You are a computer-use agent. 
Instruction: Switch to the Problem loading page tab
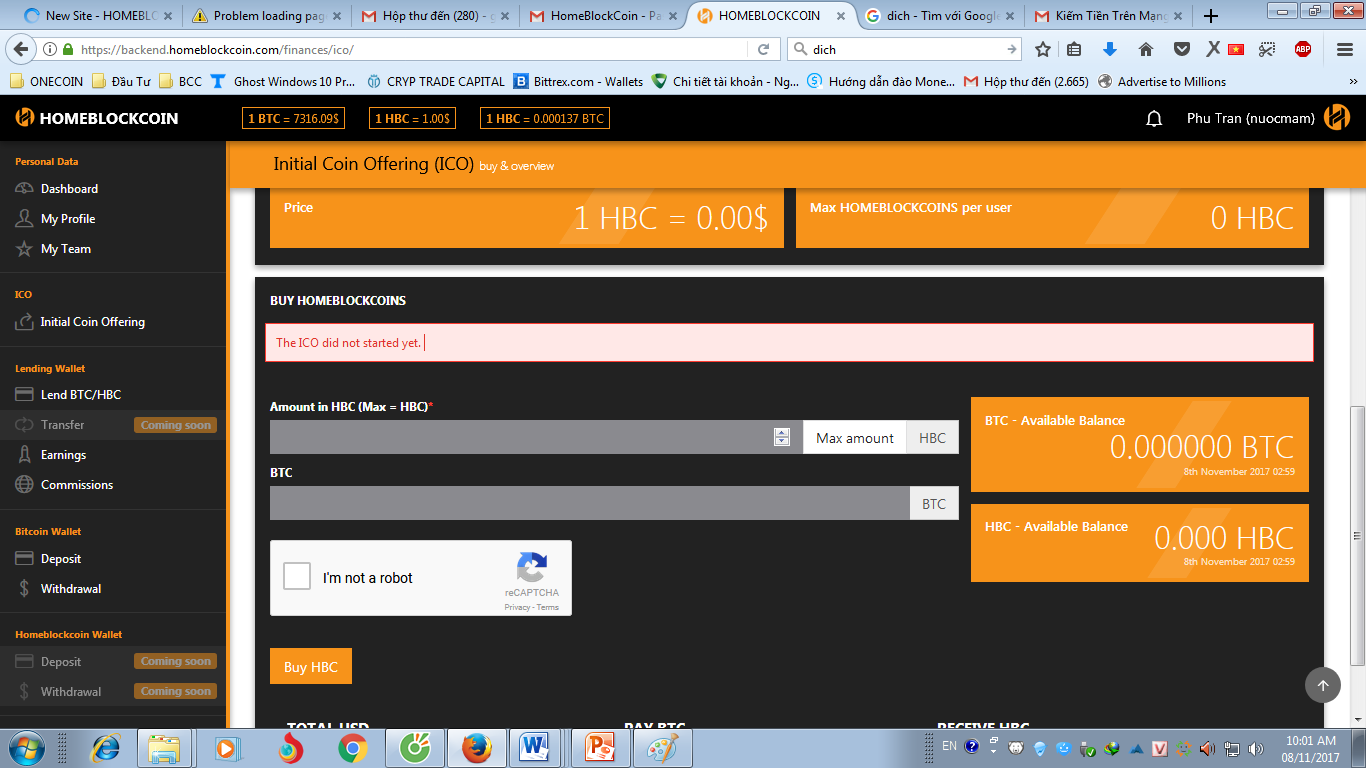point(267,16)
